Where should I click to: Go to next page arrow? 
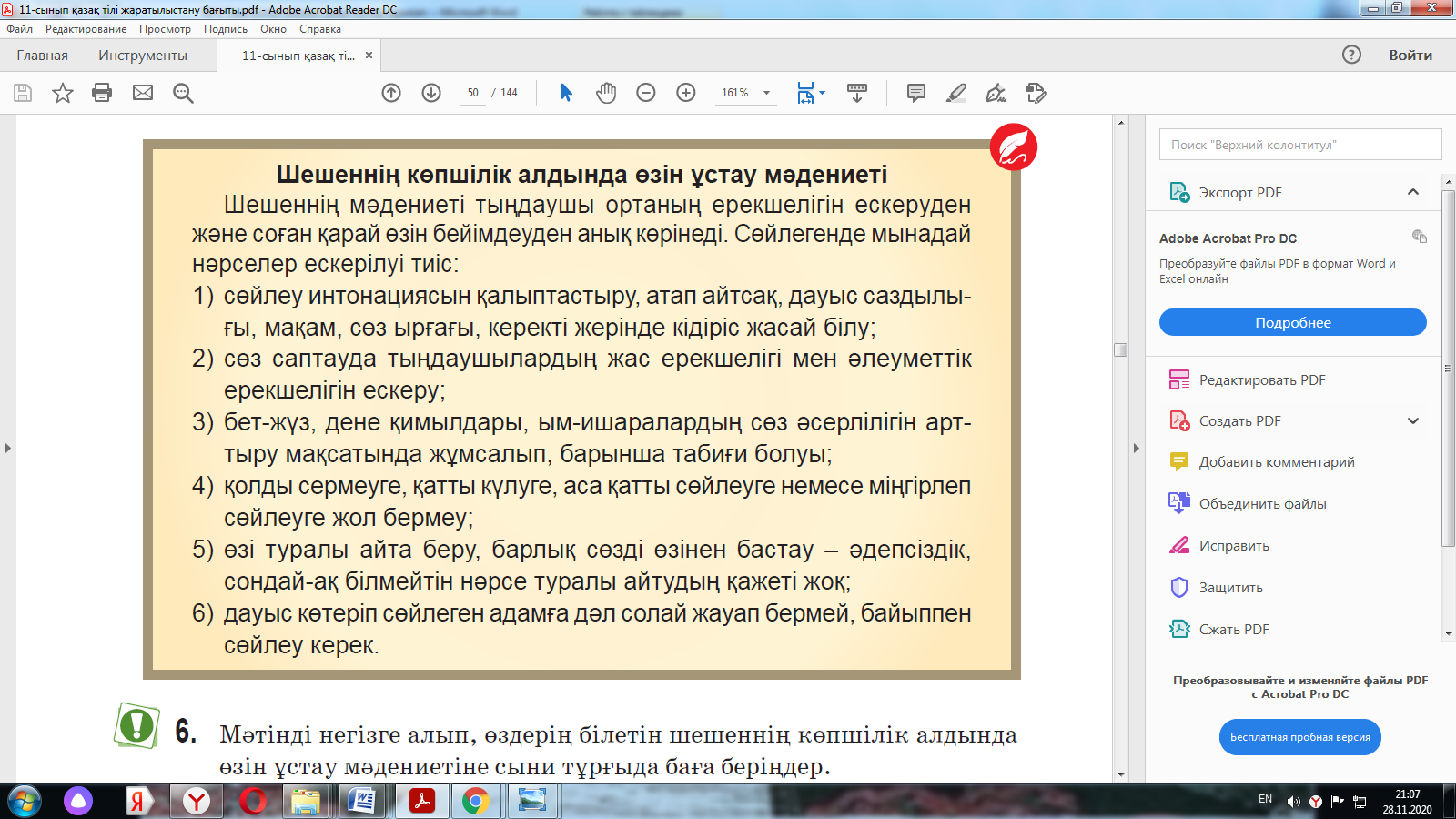pyautogui.click(x=431, y=93)
